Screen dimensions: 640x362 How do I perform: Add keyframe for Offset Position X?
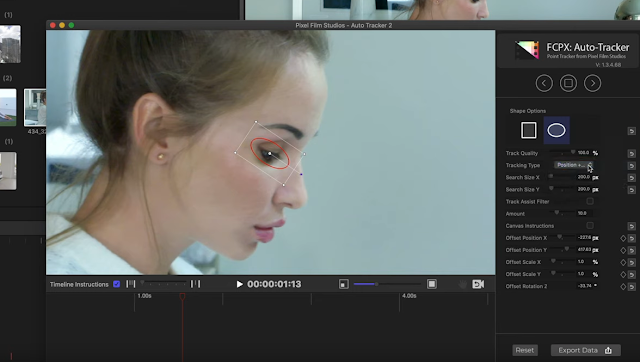(623, 238)
